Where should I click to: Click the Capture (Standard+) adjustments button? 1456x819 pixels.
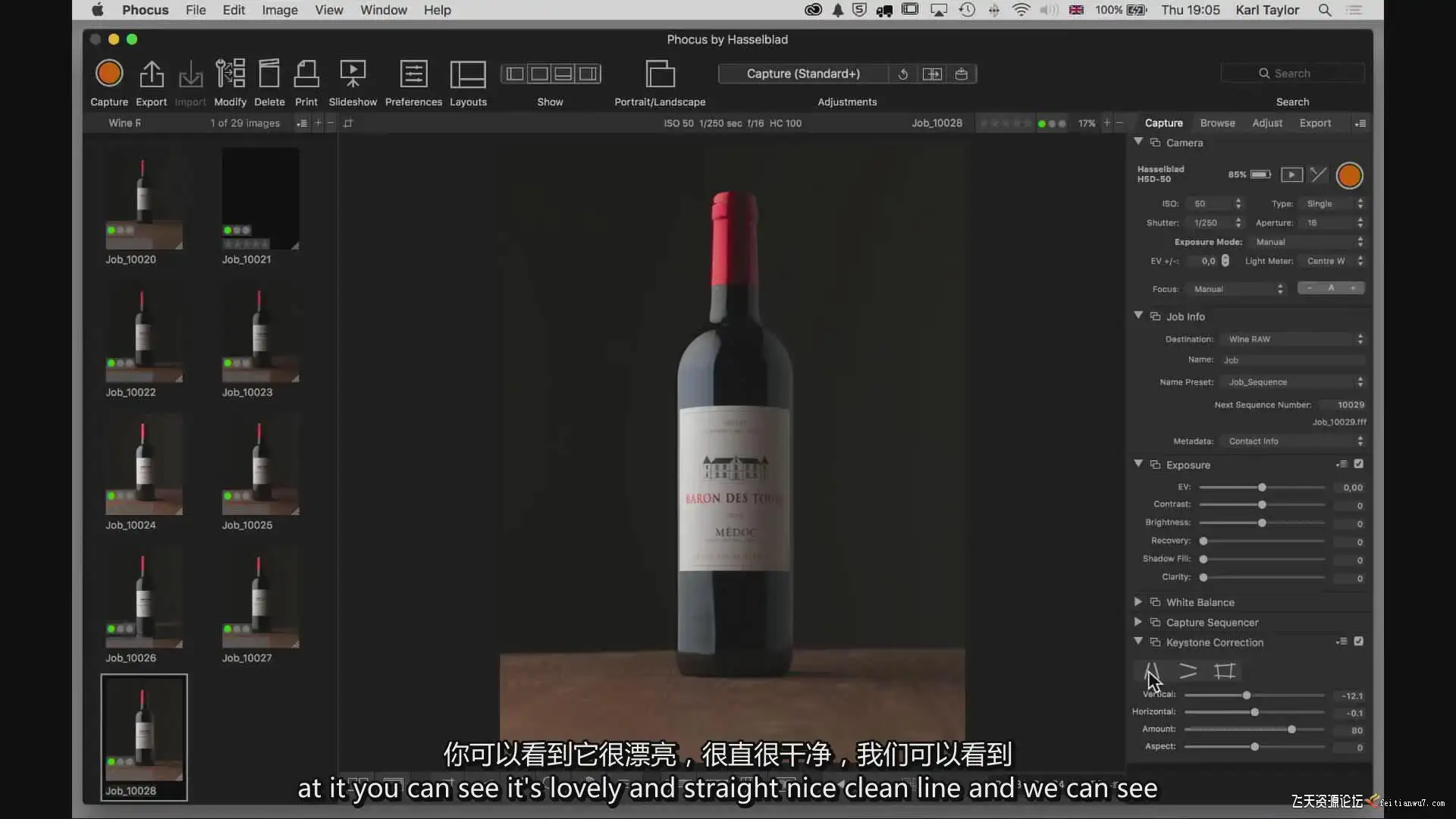(x=802, y=74)
